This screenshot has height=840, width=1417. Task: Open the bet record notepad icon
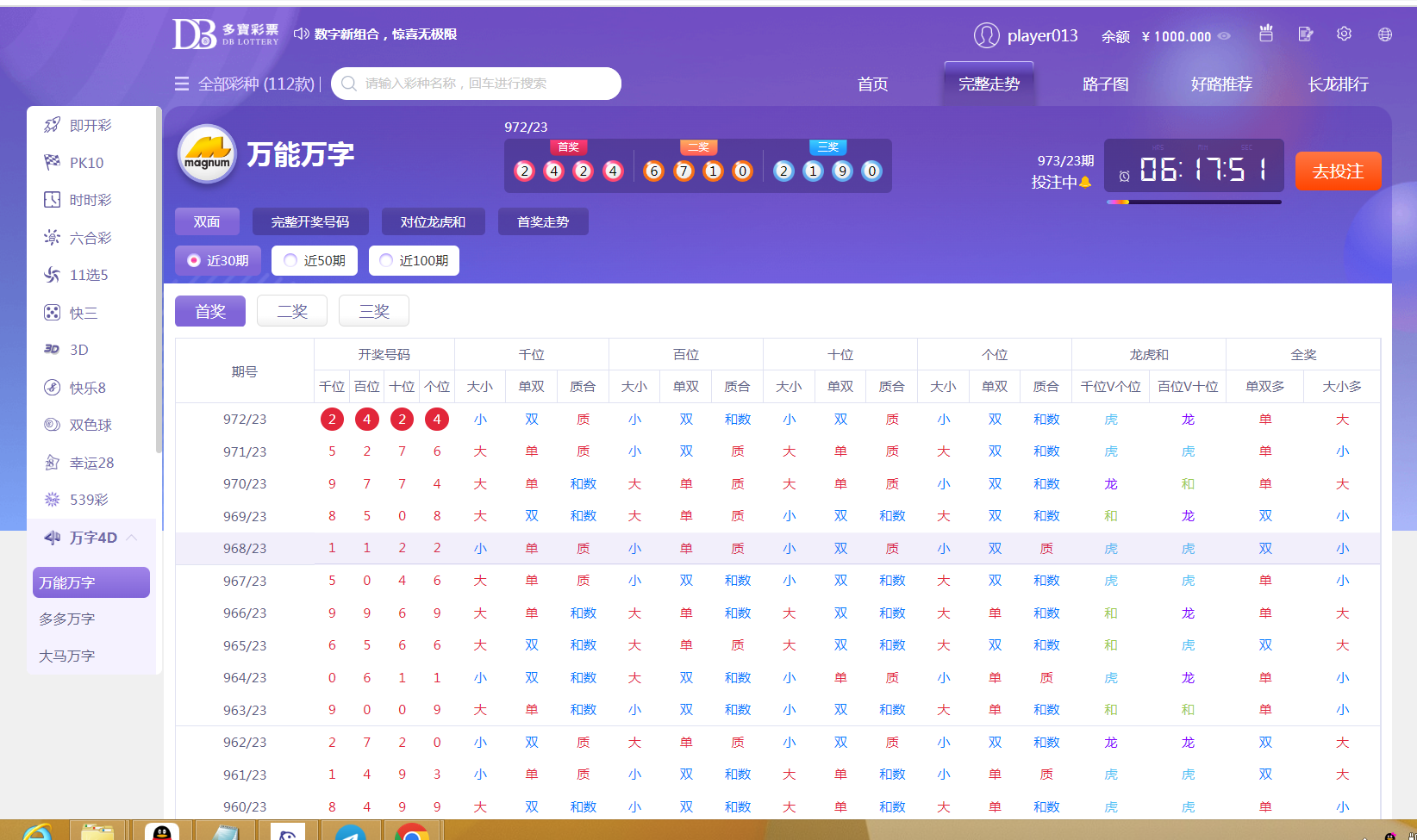tap(1305, 34)
